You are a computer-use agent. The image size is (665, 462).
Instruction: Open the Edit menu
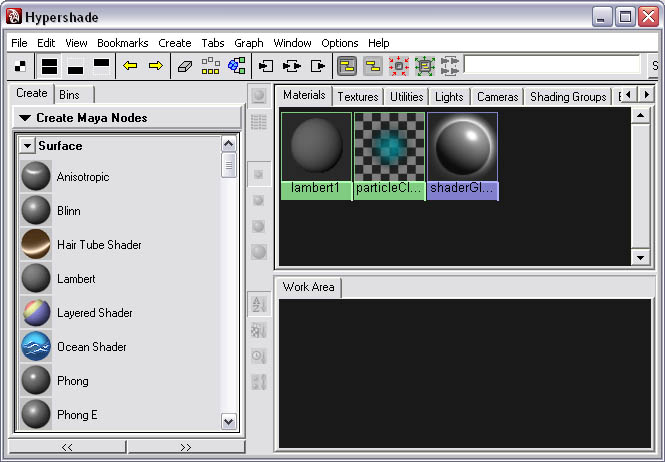46,43
